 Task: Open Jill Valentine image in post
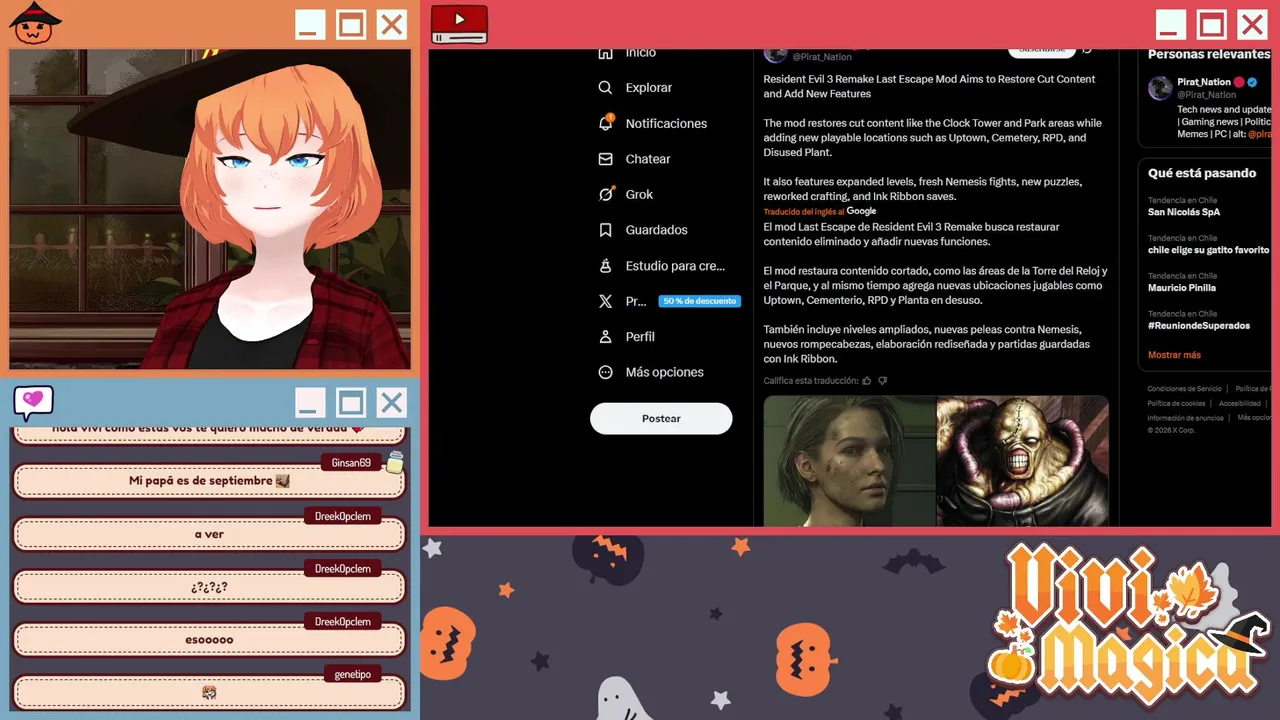(850, 460)
